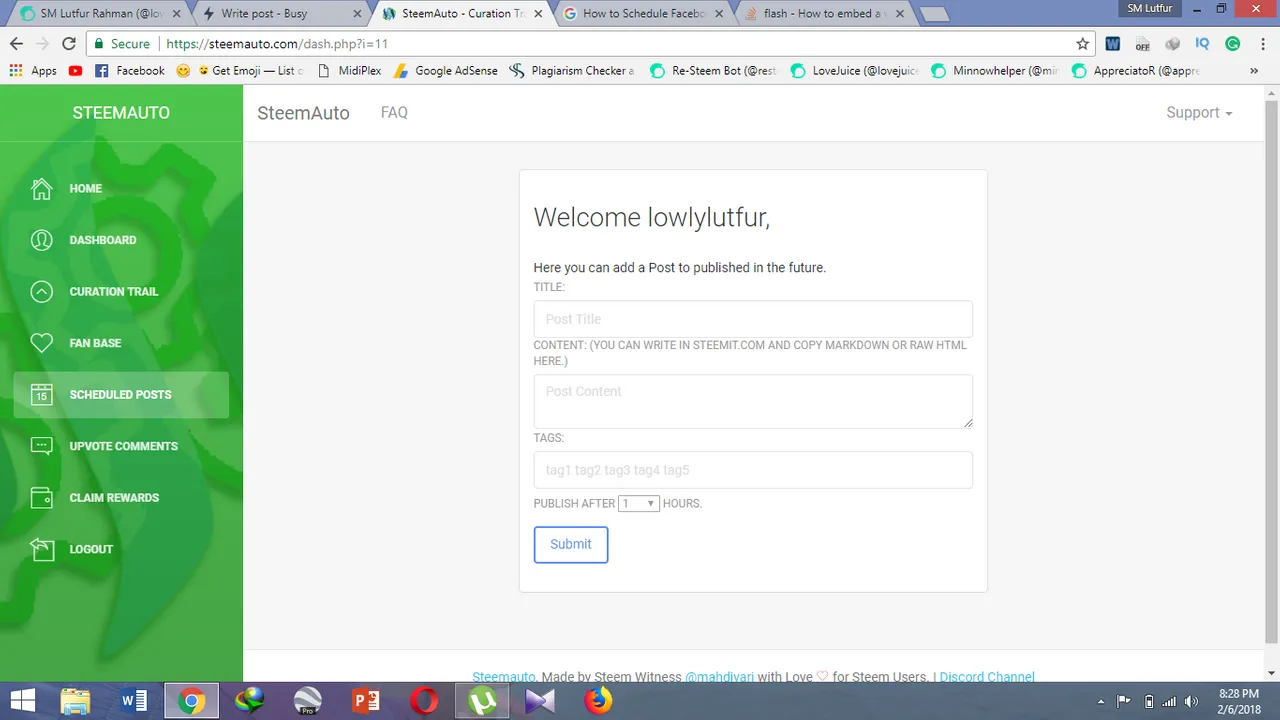Open the Grammarly extension icon

tap(1233, 44)
